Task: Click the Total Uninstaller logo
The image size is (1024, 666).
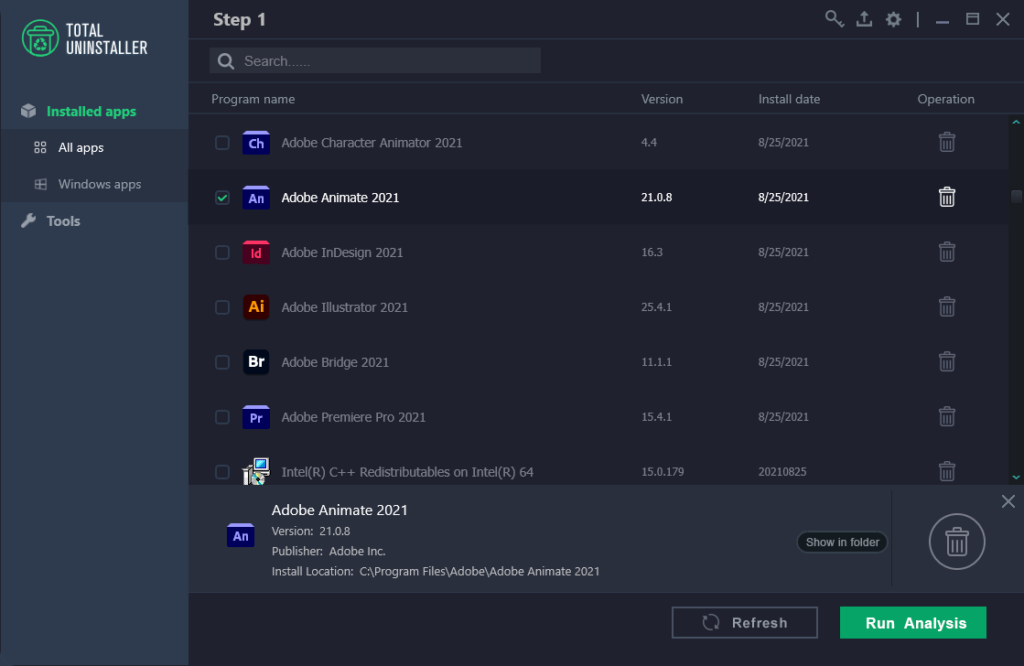Action: point(40,38)
